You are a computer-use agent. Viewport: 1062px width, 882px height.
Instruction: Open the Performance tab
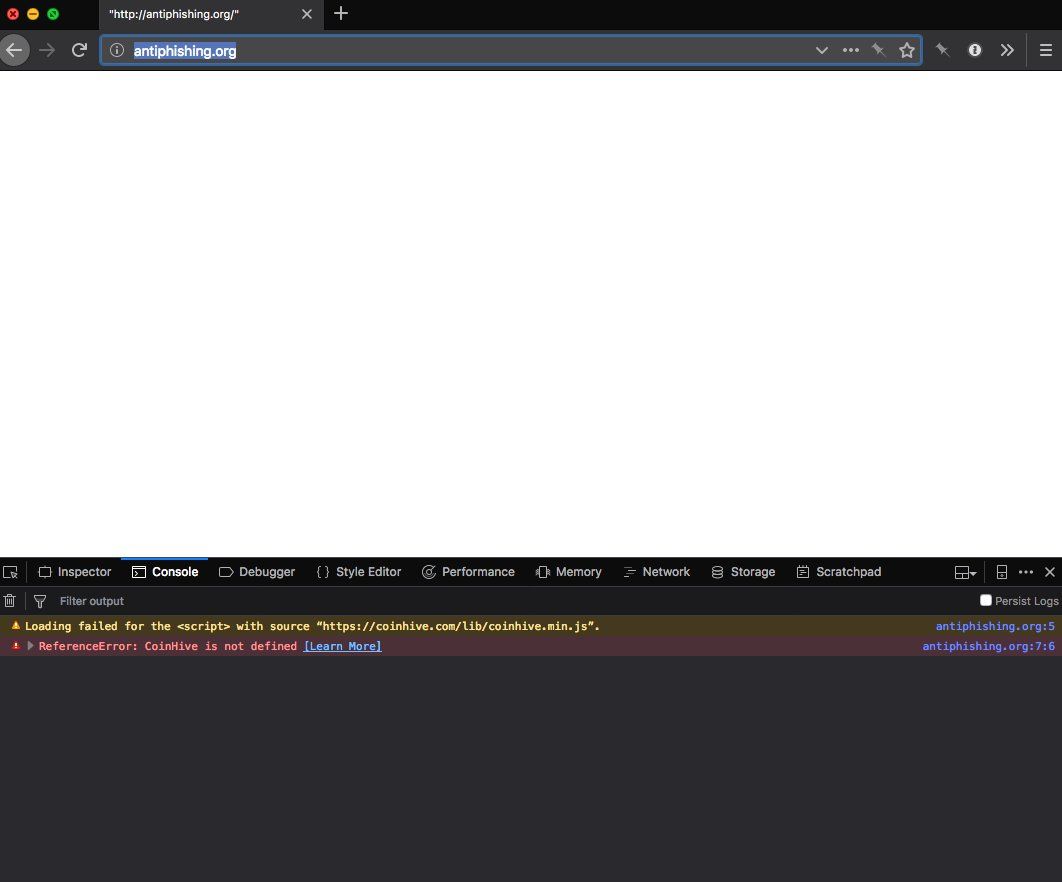pos(468,572)
